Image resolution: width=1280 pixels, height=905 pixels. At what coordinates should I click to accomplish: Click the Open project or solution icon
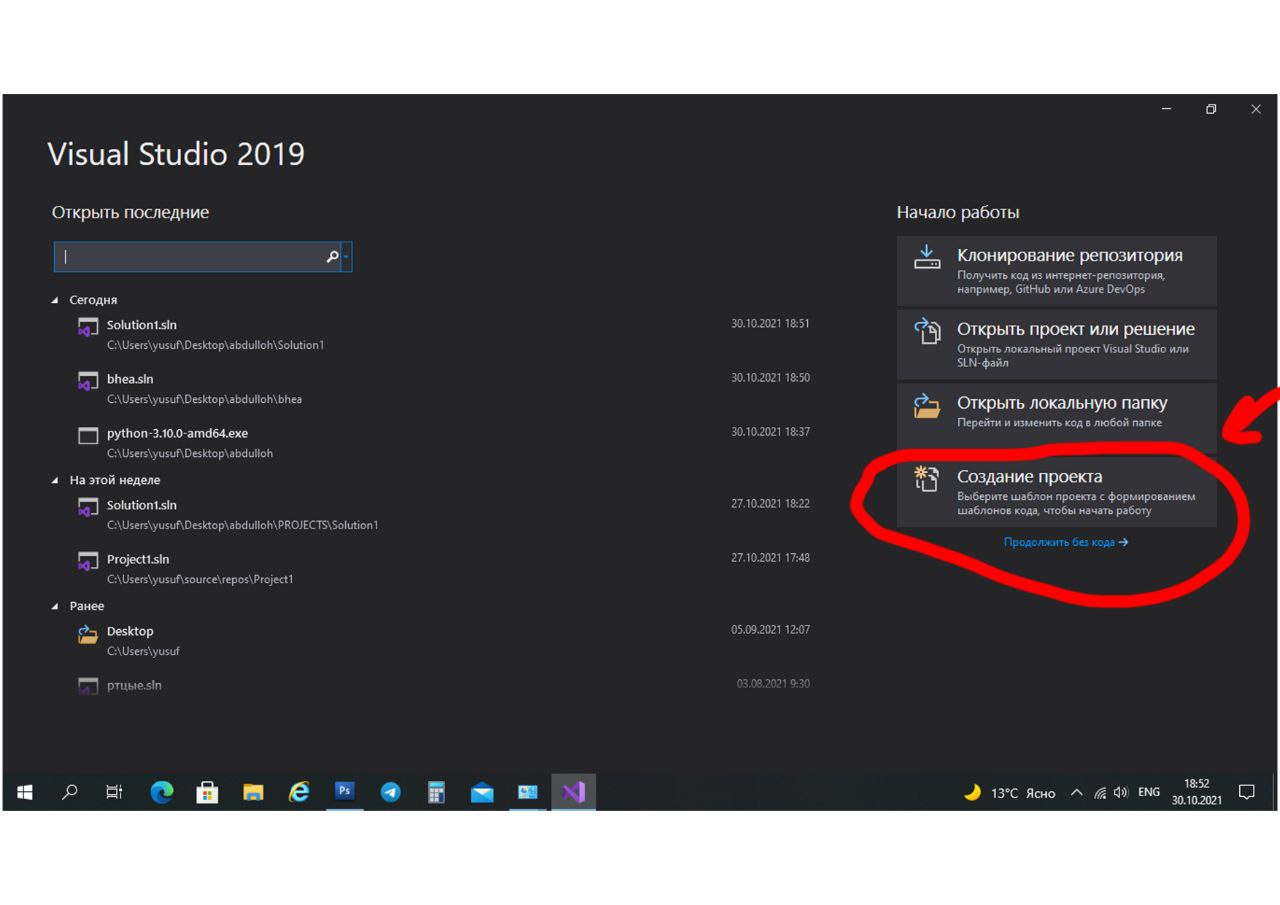[927, 331]
